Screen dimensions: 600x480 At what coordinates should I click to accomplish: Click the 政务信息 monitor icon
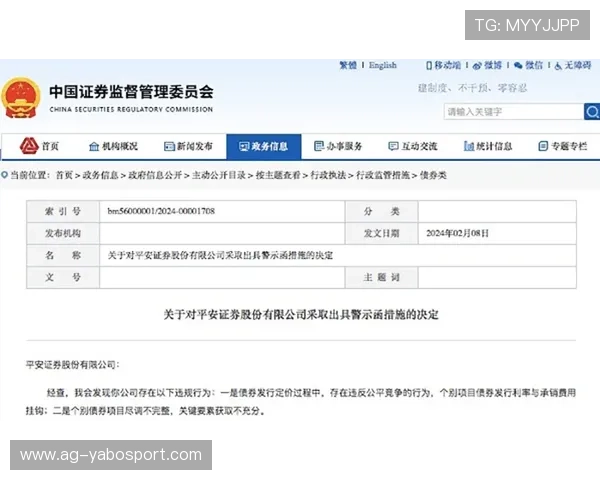tap(244, 146)
